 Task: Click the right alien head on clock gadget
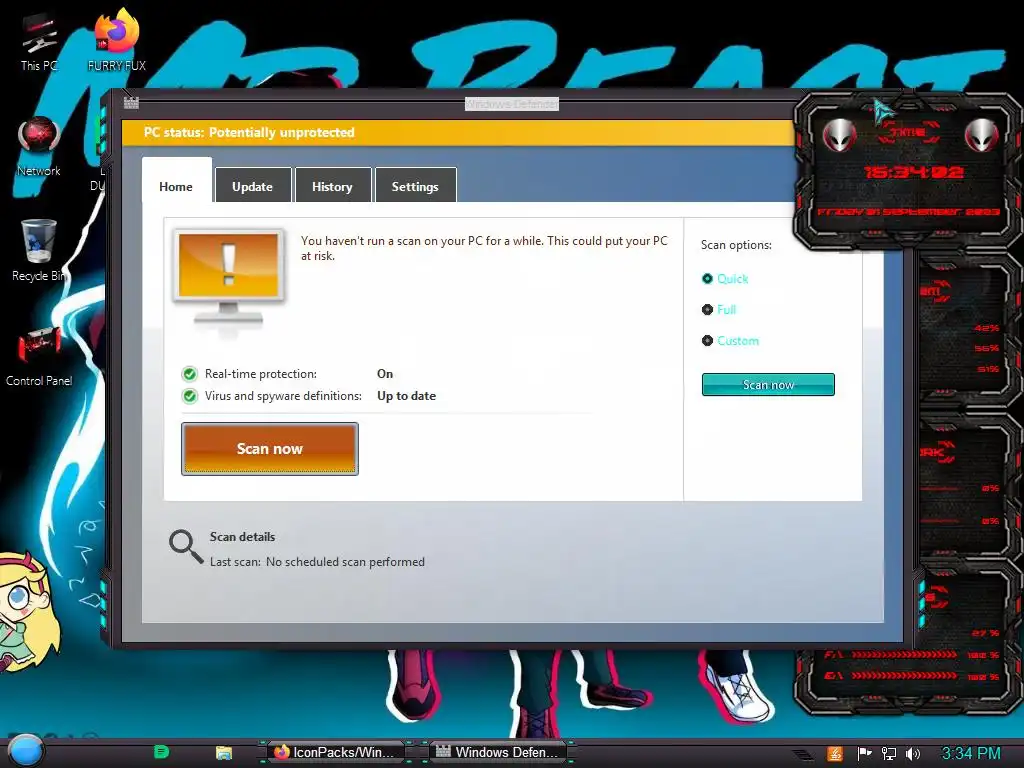point(982,135)
